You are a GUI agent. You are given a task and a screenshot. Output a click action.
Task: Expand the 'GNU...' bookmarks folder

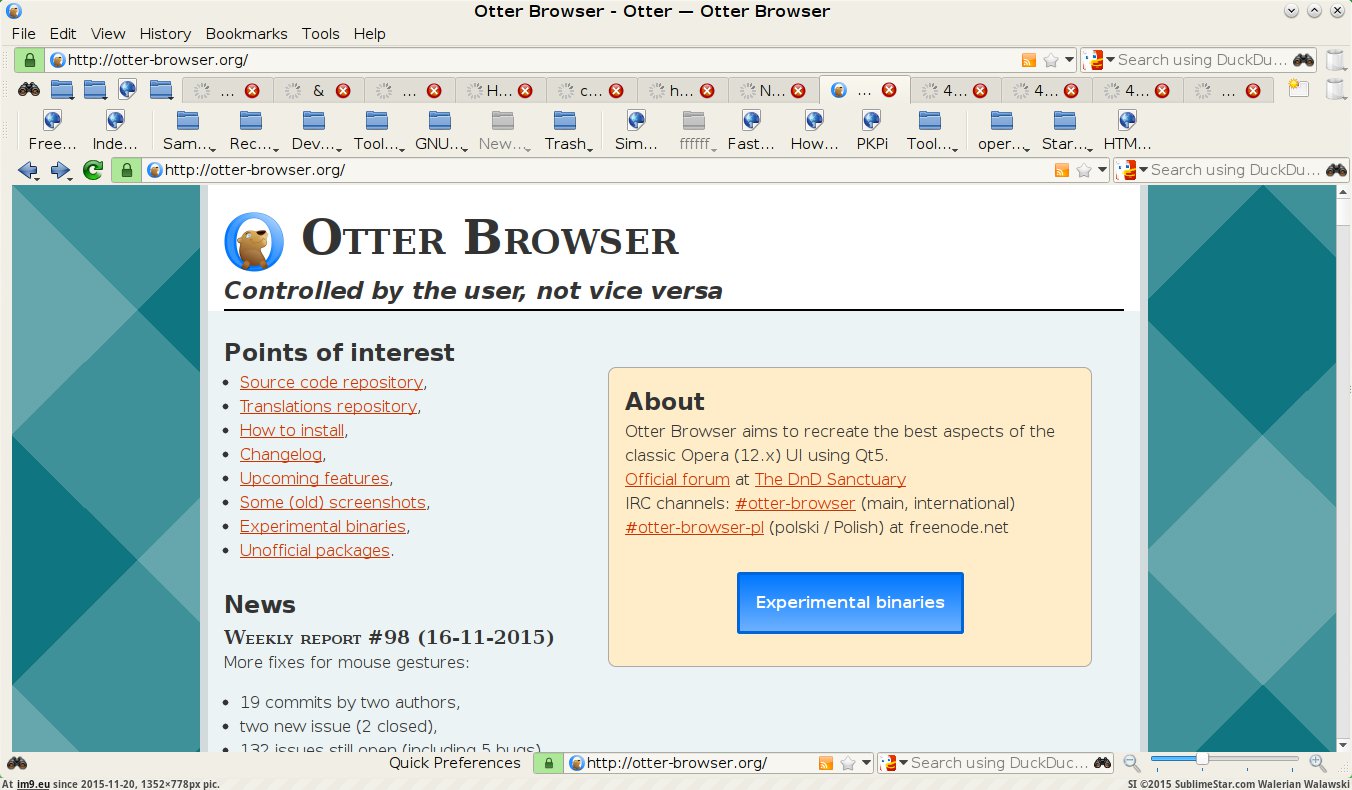pos(440,131)
